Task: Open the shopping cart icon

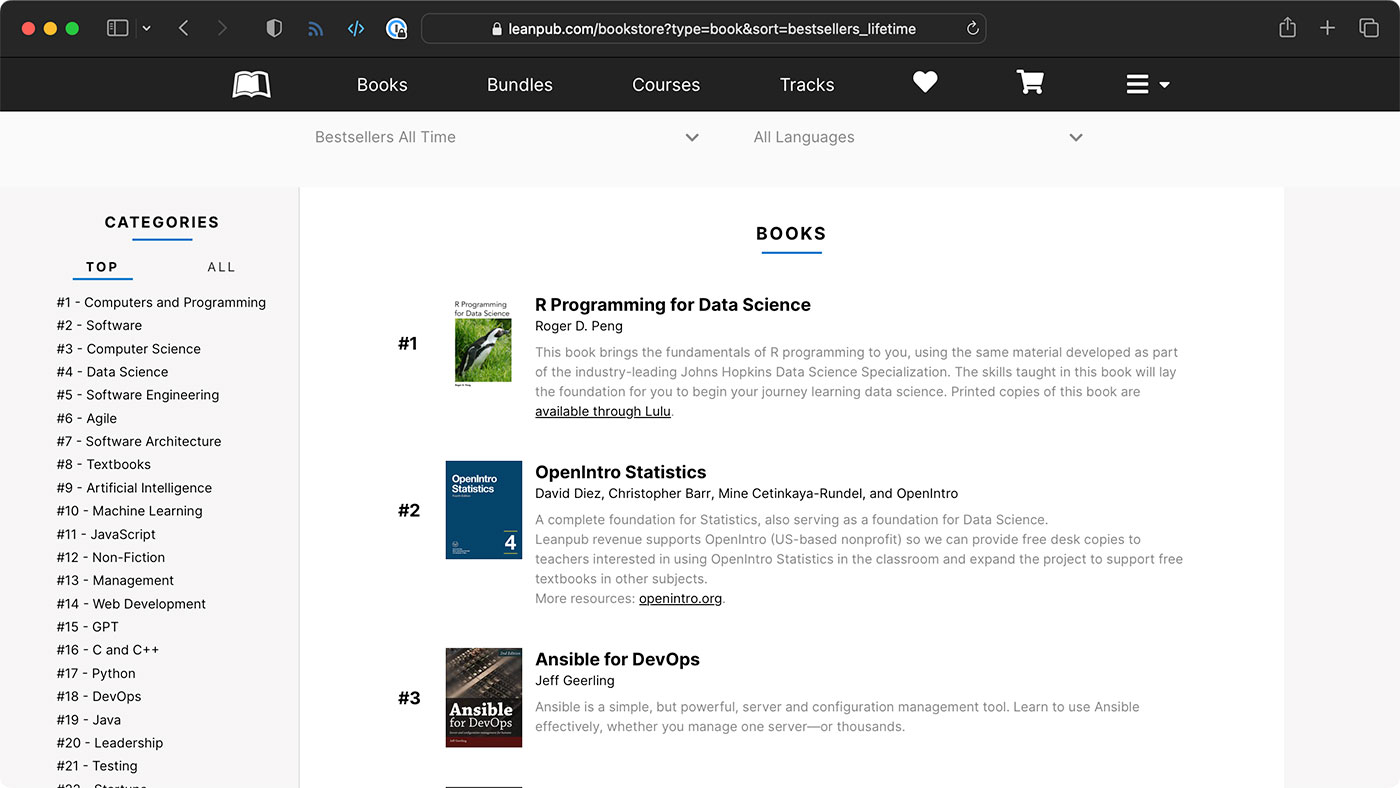Action: pos(1030,83)
